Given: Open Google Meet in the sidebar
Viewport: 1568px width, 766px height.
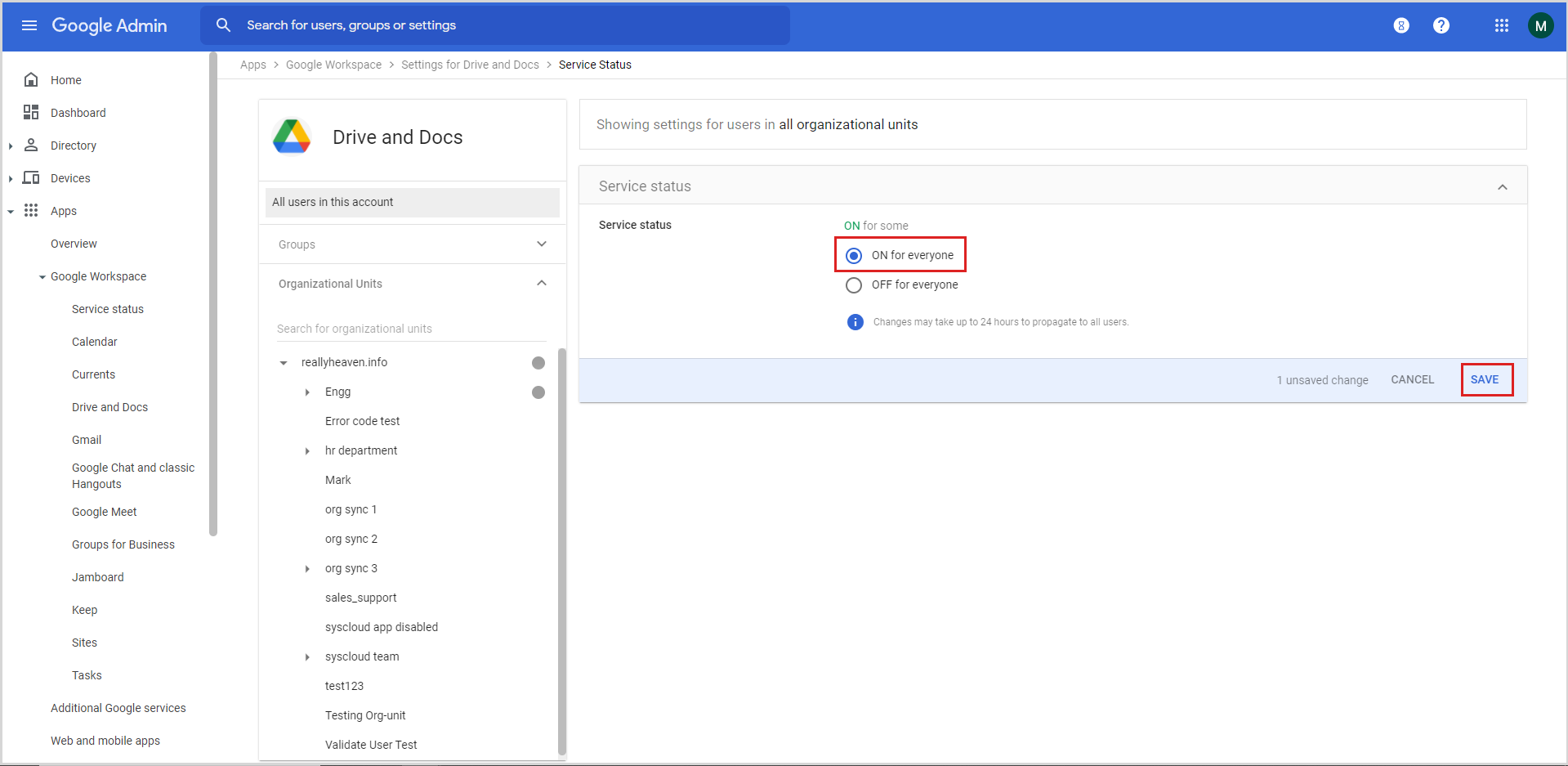Looking at the screenshot, I should [x=105, y=512].
